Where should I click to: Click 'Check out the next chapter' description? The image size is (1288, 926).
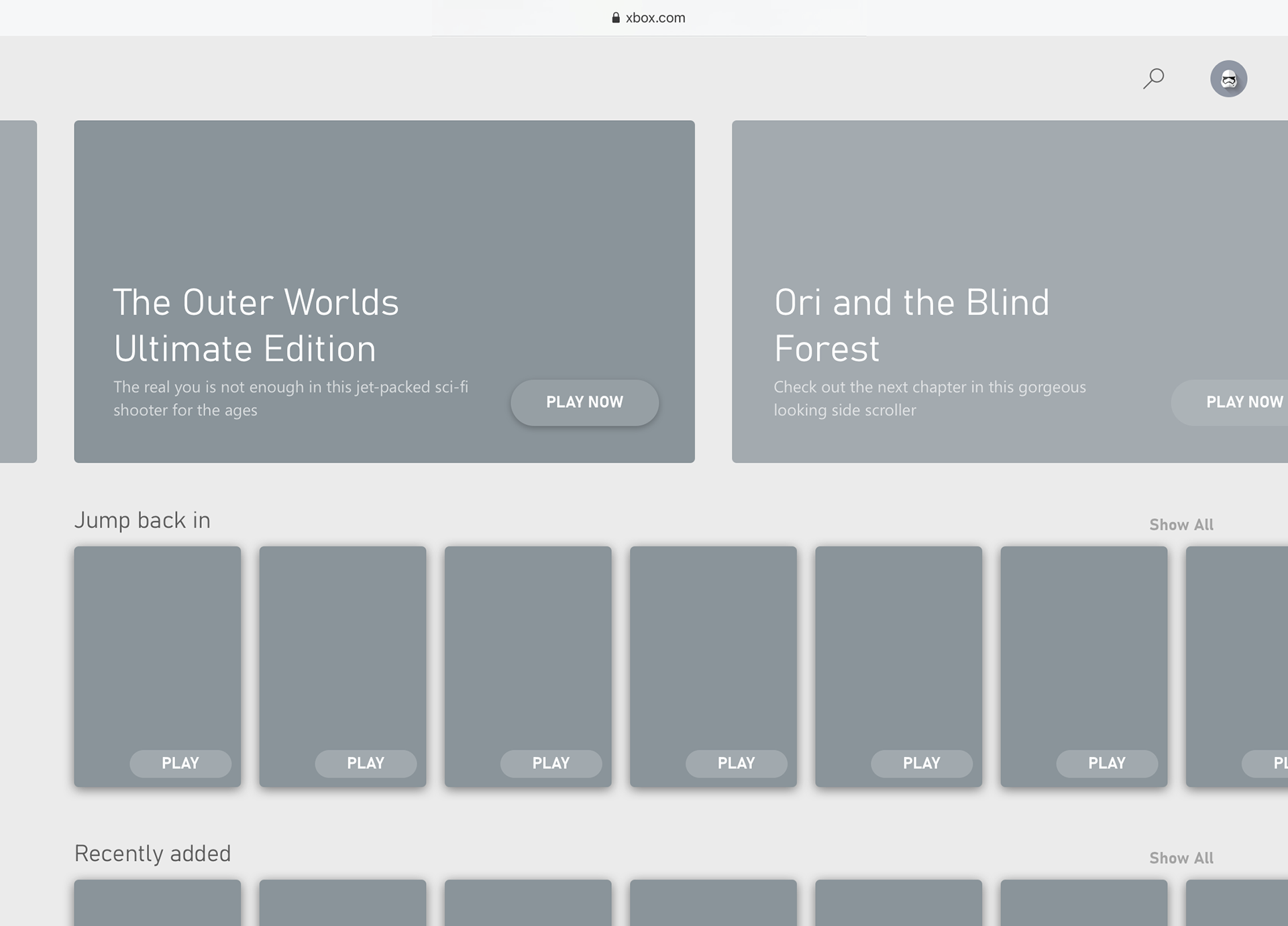(x=930, y=398)
